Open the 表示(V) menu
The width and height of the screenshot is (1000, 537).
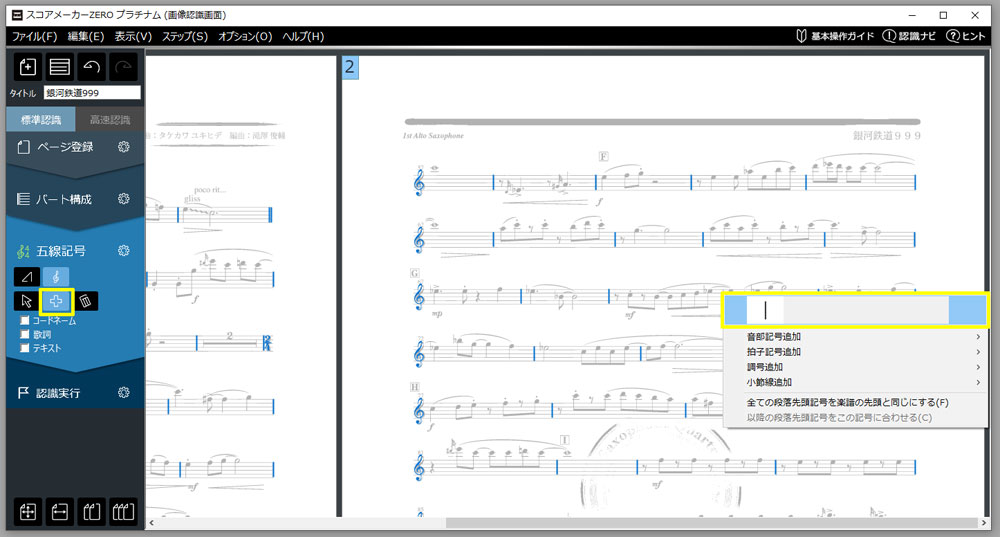133,36
